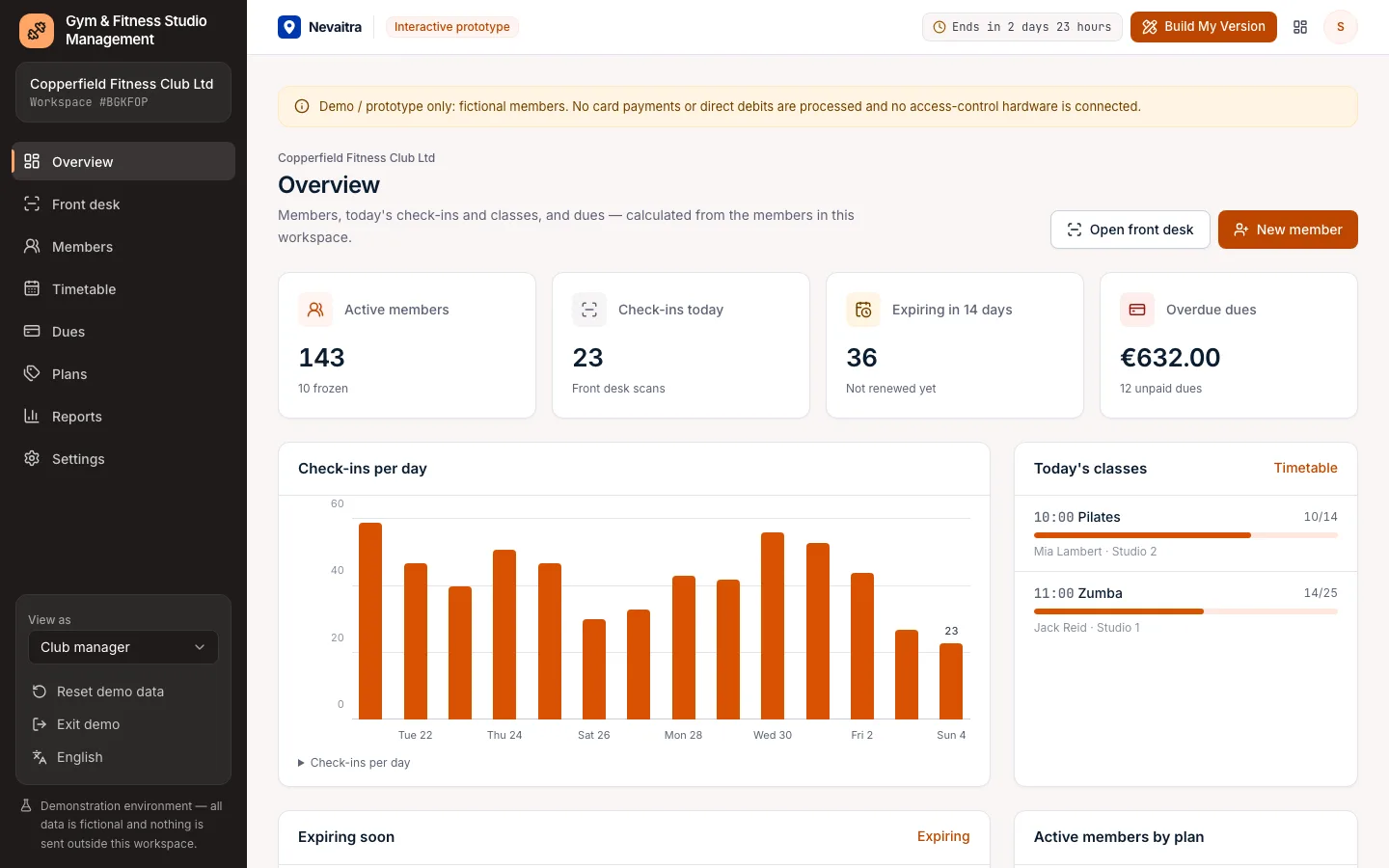This screenshot has width=1389, height=868.
Task: Click the clock icon beside trial countdown
Action: coord(940,27)
